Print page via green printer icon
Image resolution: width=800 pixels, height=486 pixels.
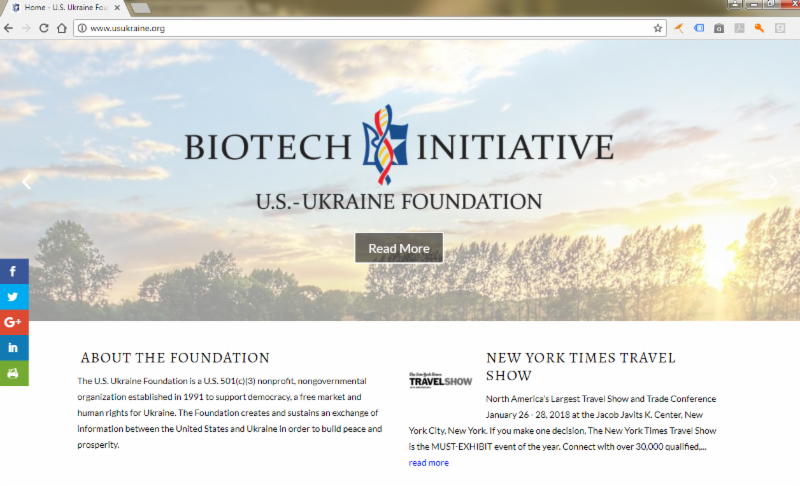[x=14, y=373]
